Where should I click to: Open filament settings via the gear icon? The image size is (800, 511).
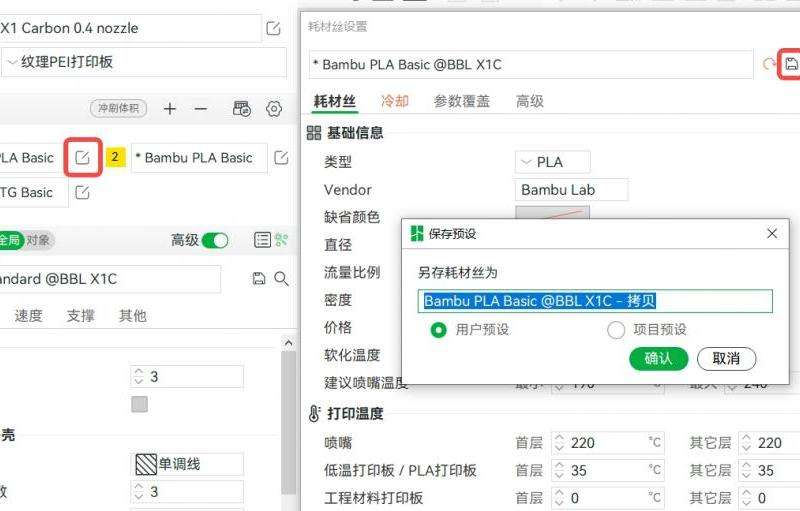[273, 108]
